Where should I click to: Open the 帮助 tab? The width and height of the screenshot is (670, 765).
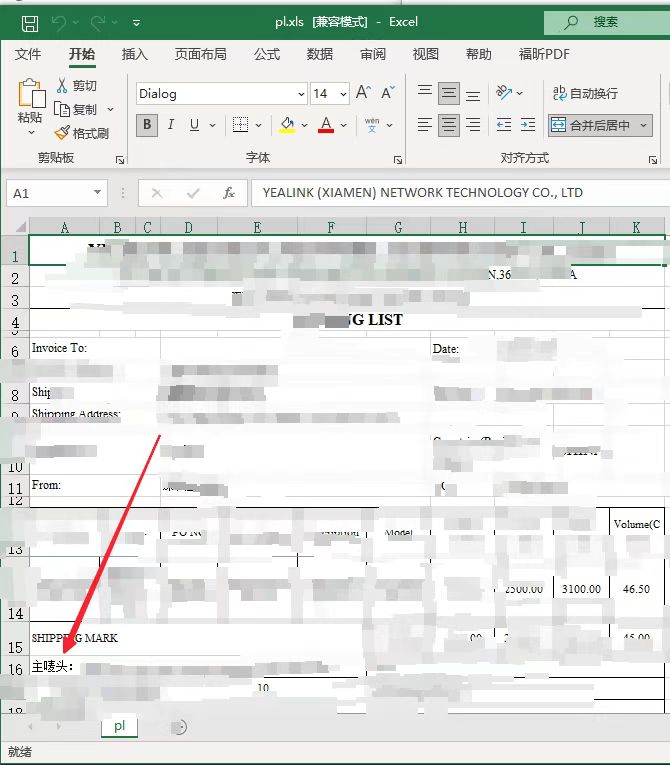[479, 54]
